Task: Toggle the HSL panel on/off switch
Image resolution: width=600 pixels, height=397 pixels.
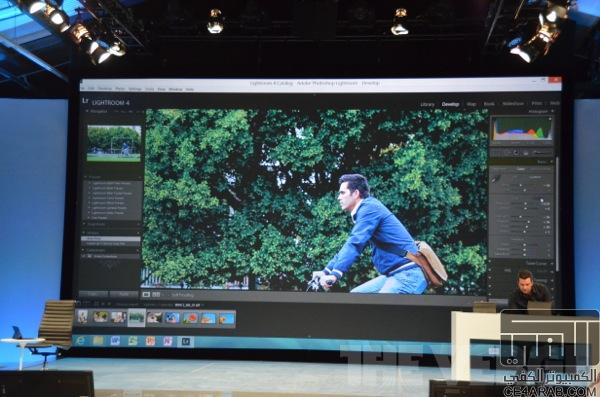Action: coord(491,271)
